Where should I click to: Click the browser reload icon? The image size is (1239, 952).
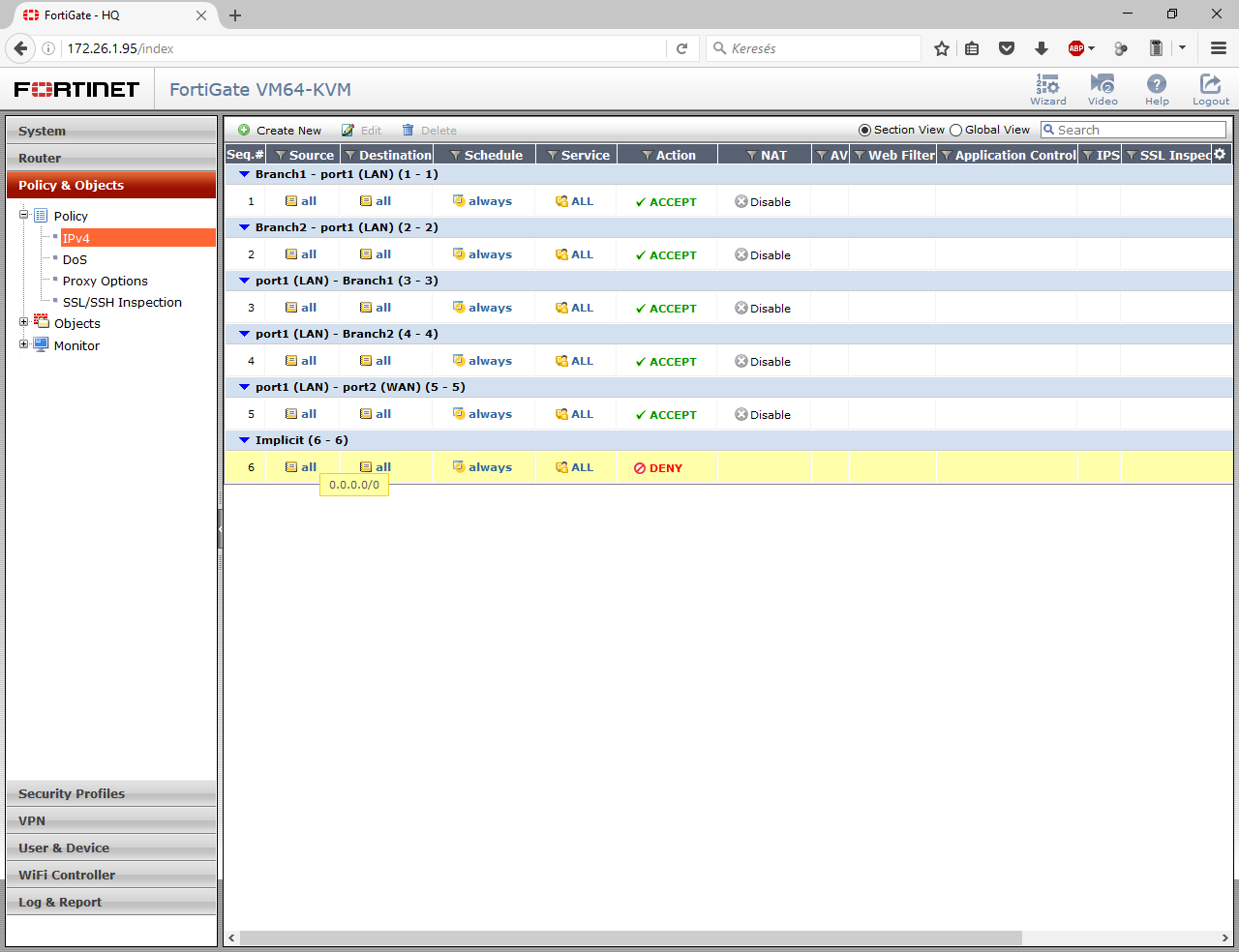click(x=681, y=48)
